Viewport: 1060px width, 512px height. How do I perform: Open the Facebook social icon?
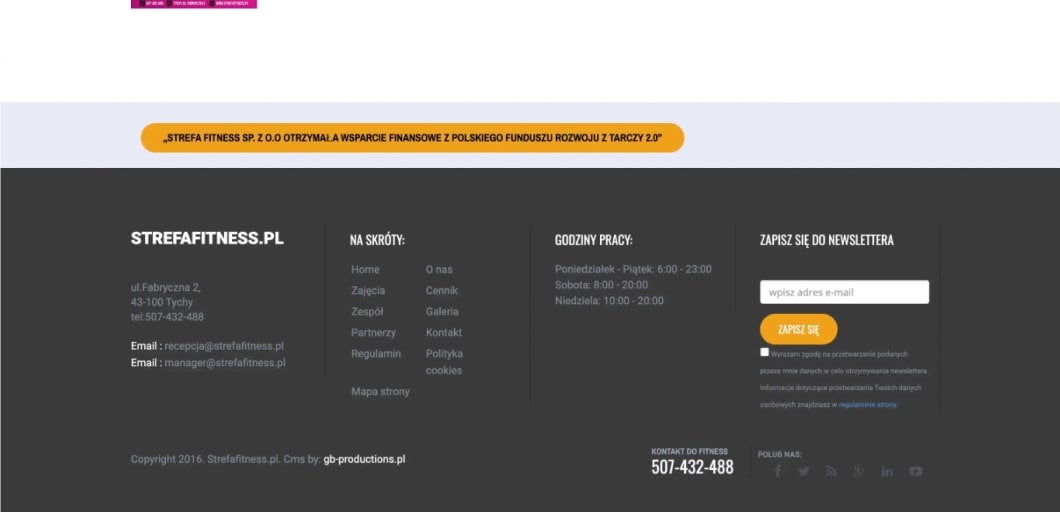[x=778, y=471]
